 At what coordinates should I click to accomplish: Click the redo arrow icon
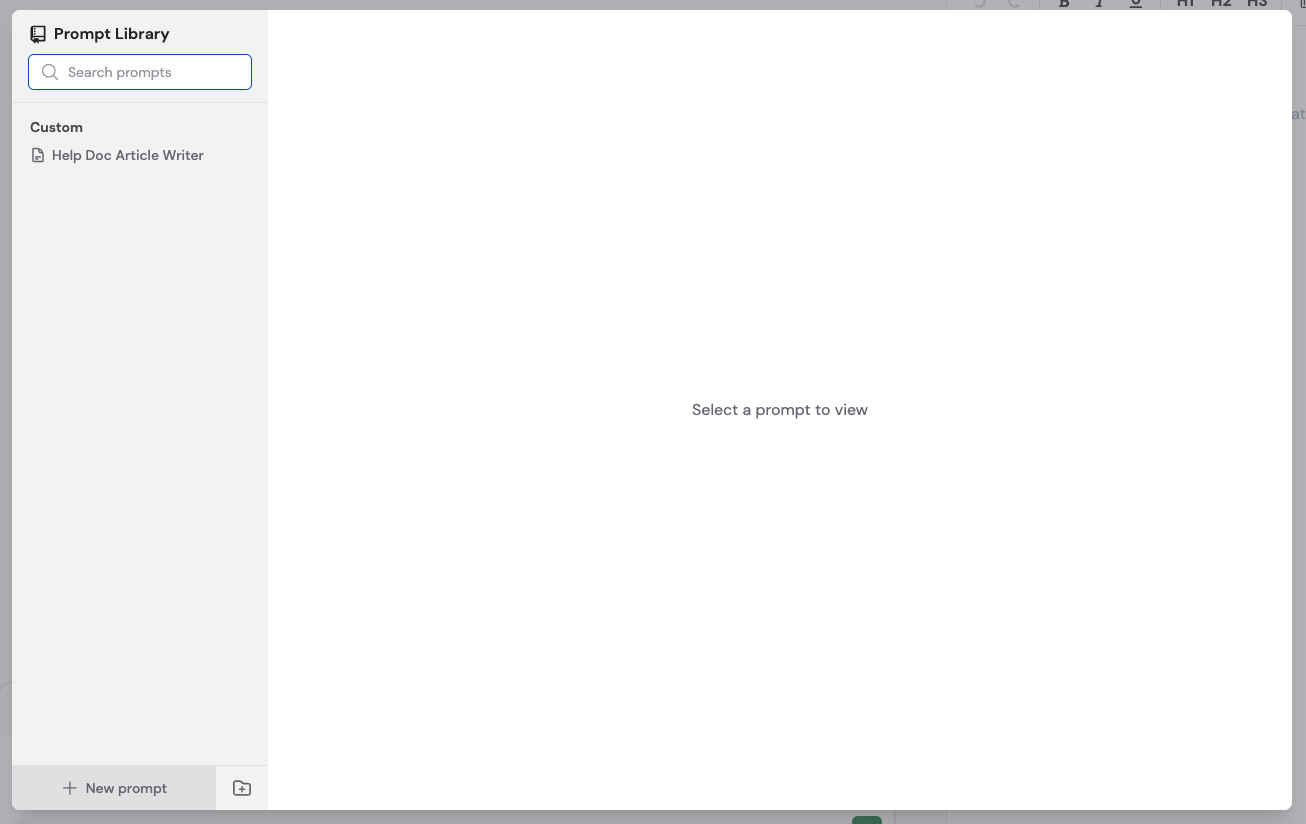tap(1014, 4)
